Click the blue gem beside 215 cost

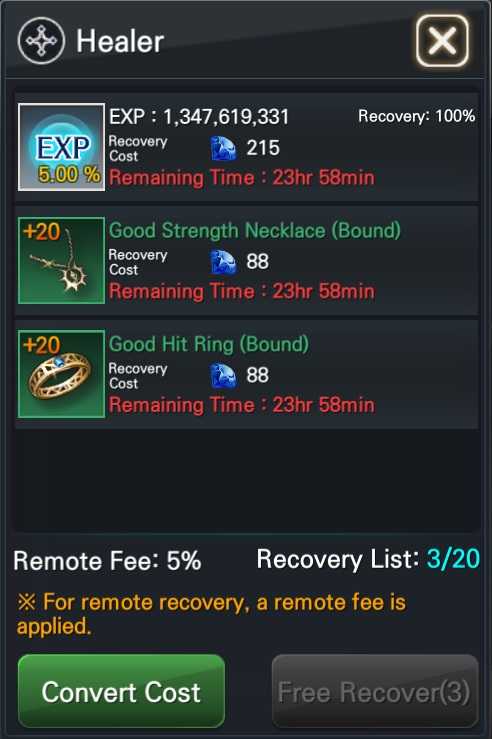(x=222, y=148)
